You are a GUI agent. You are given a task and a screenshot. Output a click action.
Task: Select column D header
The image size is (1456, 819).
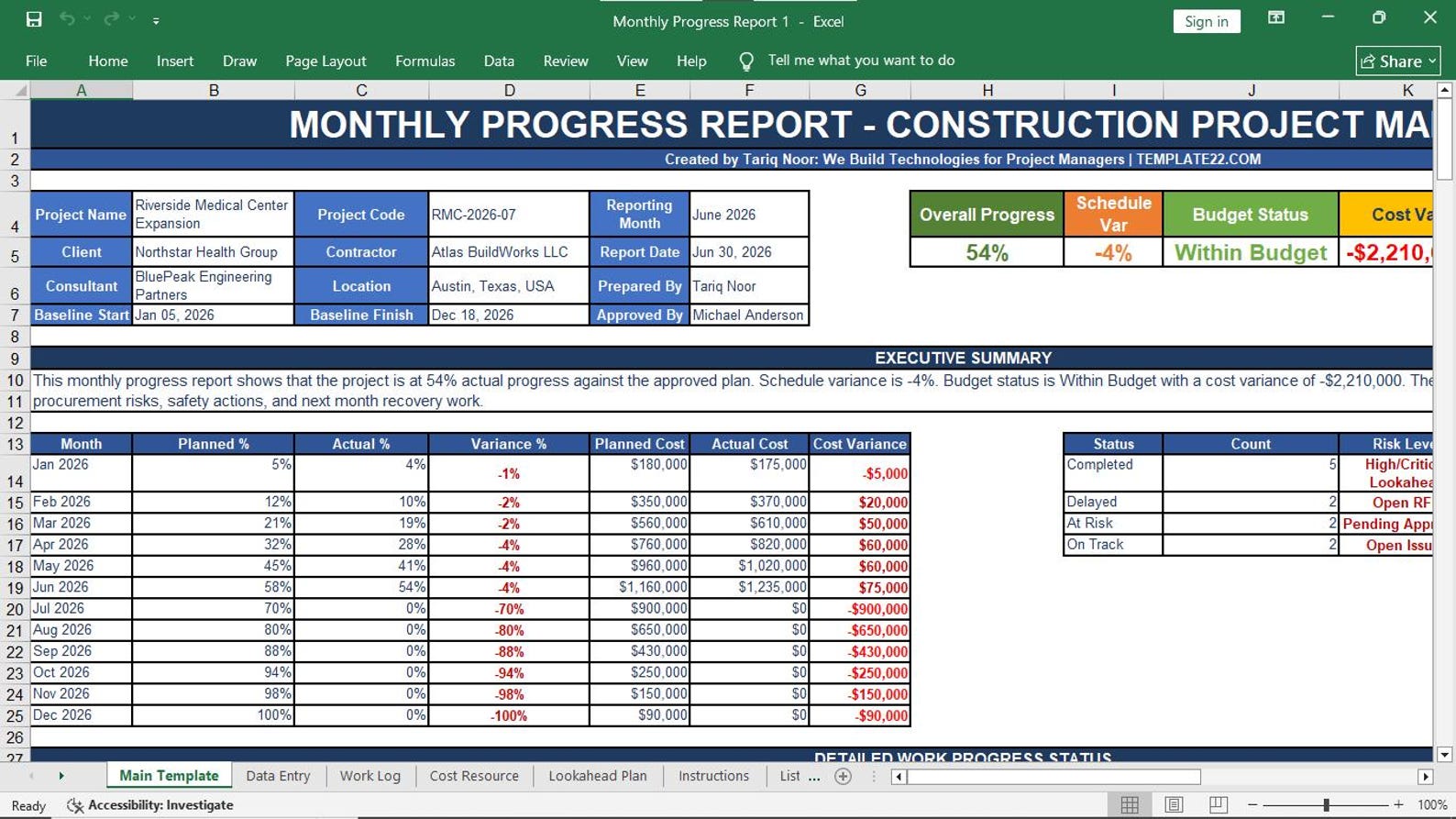pyautogui.click(x=509, y=90)
